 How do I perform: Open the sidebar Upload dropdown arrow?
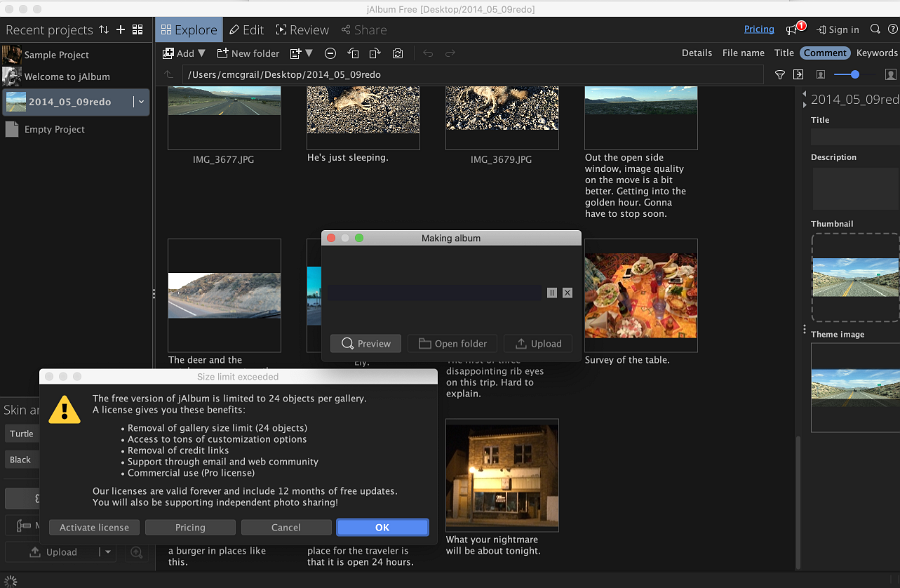click(x=107, y=552)
